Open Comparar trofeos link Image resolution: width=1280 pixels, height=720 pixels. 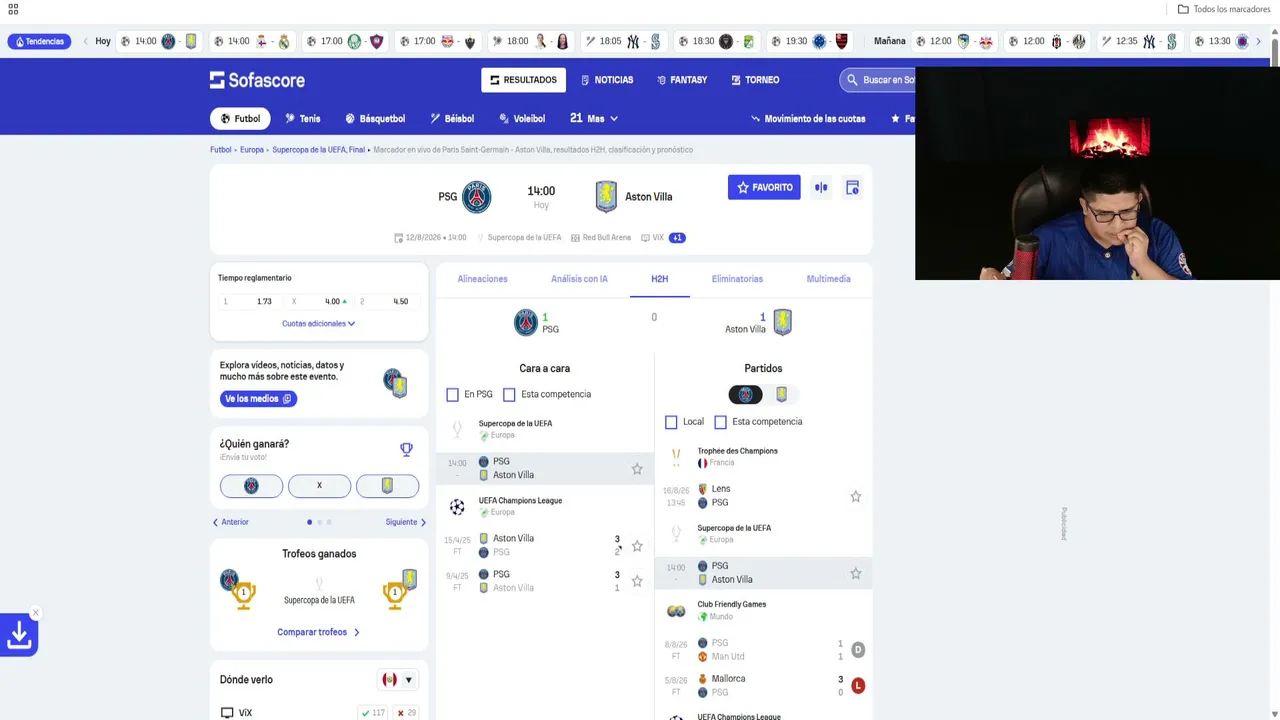[x=318, y=632]
